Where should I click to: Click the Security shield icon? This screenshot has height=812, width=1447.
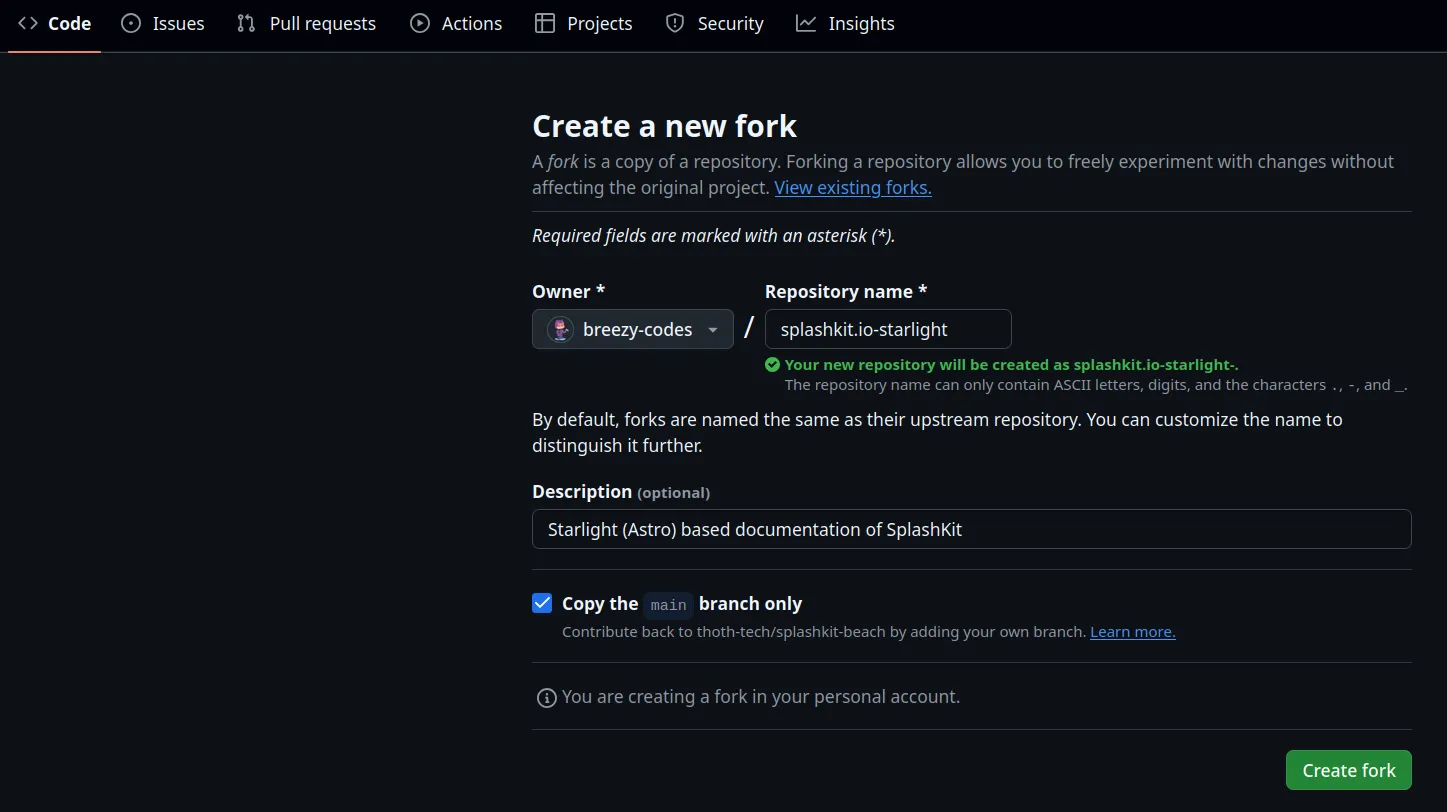tap(673, 23)
